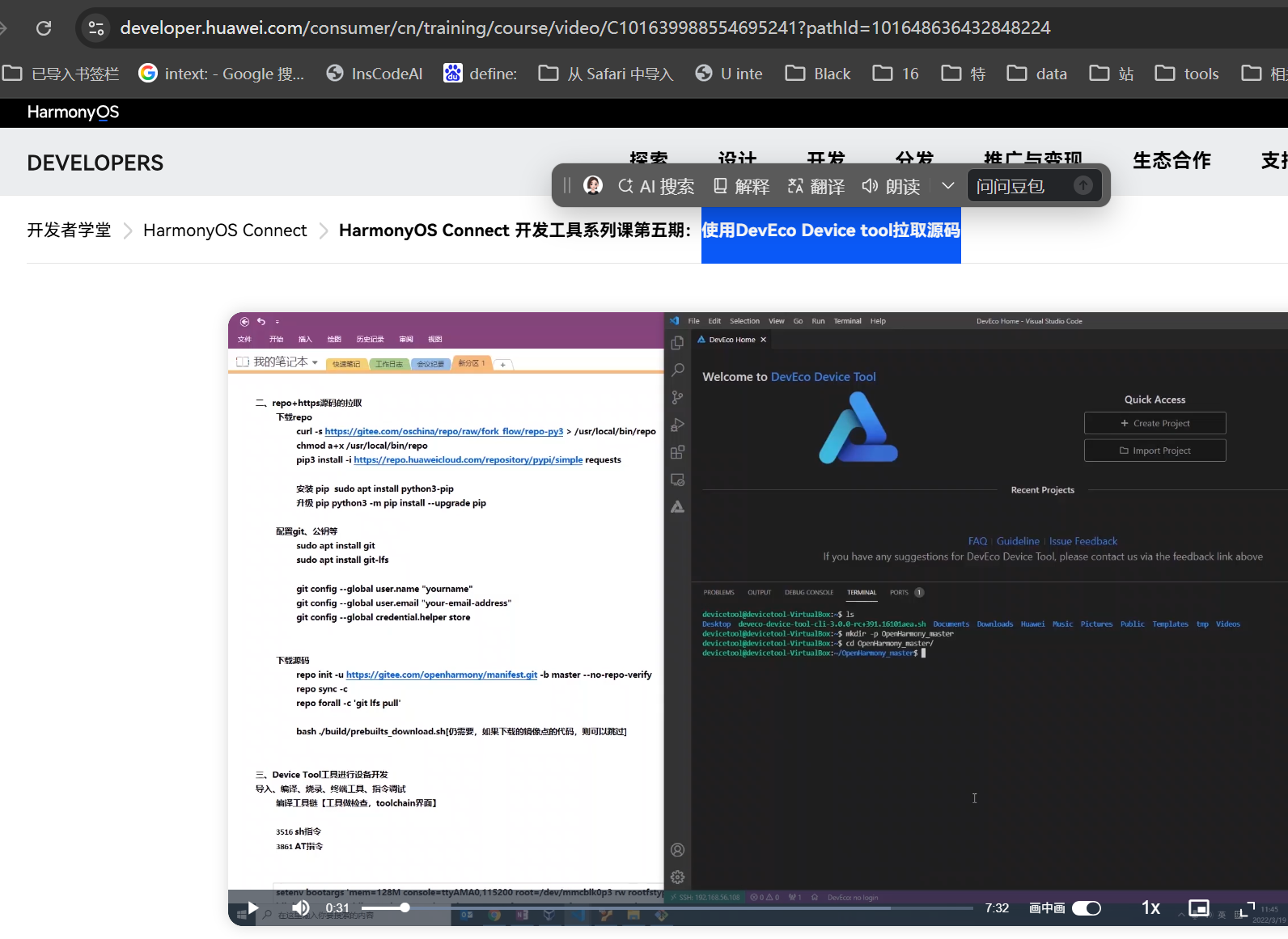Click the 0:31 current time label

[337, 908]
